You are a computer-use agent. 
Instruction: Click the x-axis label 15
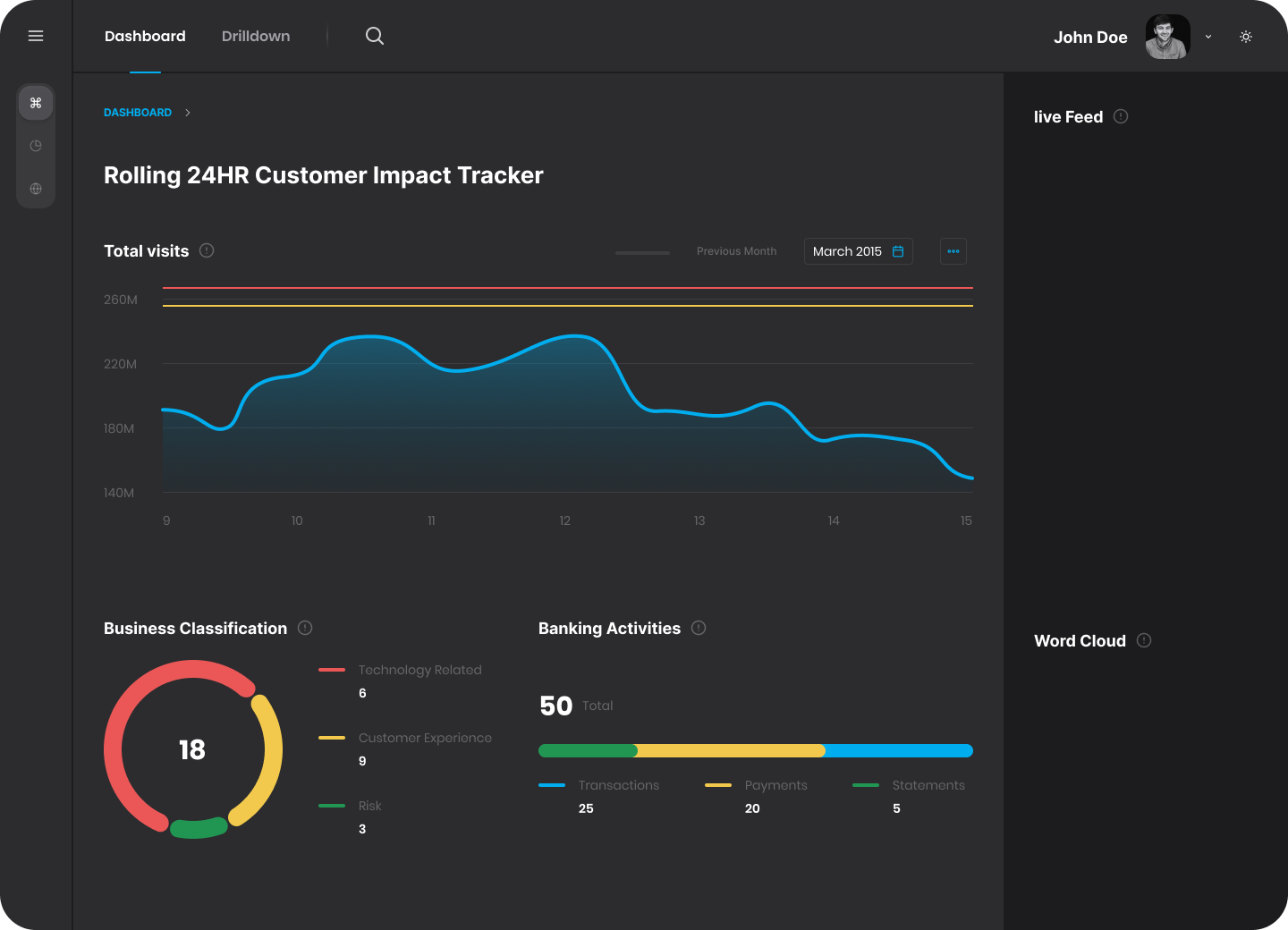click(966, 520)
